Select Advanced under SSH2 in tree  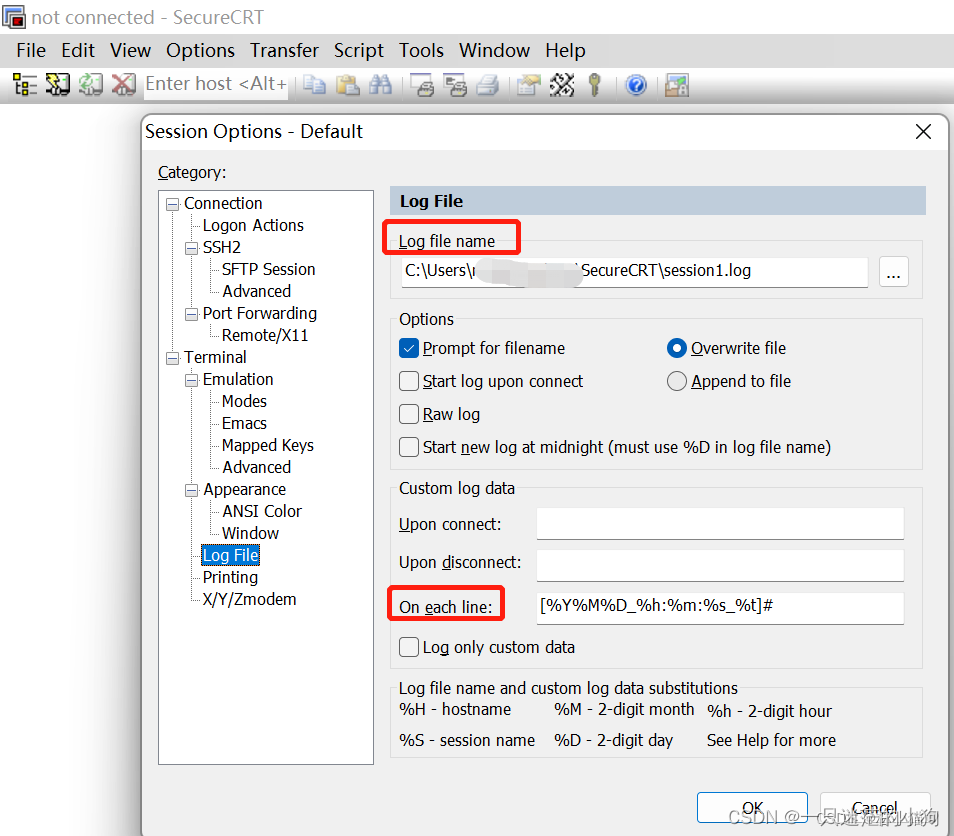pyautogui.click(x=256, y=291)
